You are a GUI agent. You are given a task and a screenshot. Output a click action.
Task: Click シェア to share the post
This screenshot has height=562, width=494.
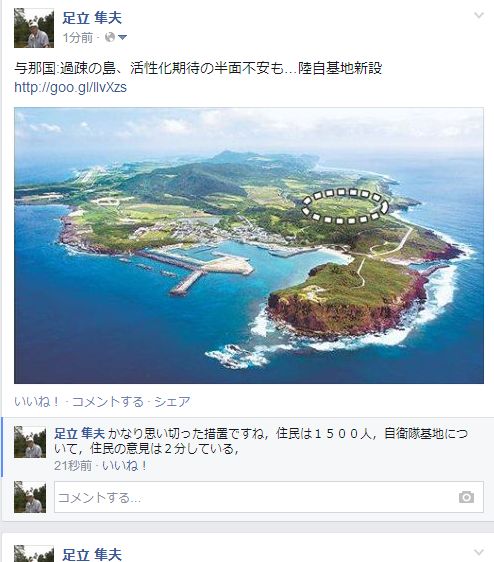coord(172,401)
